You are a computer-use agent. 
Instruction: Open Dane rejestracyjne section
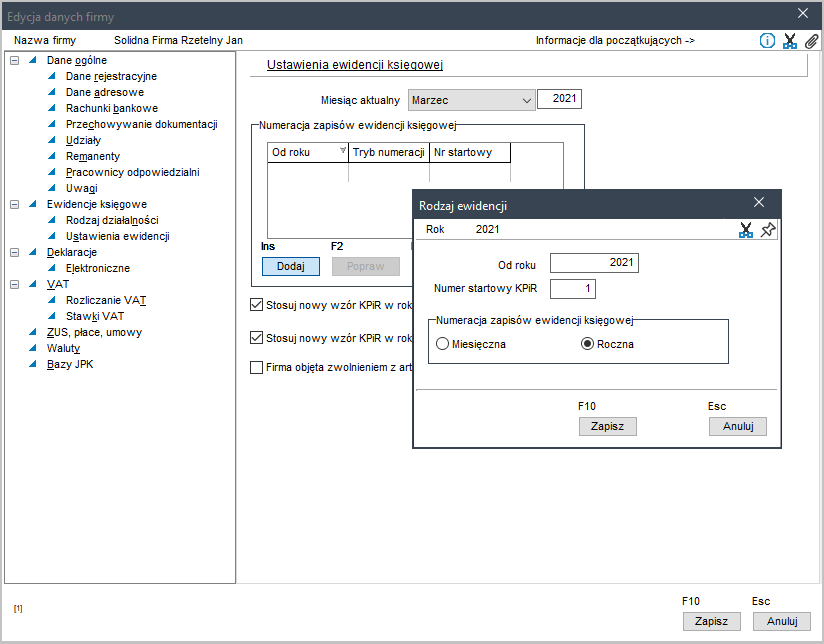111,76
